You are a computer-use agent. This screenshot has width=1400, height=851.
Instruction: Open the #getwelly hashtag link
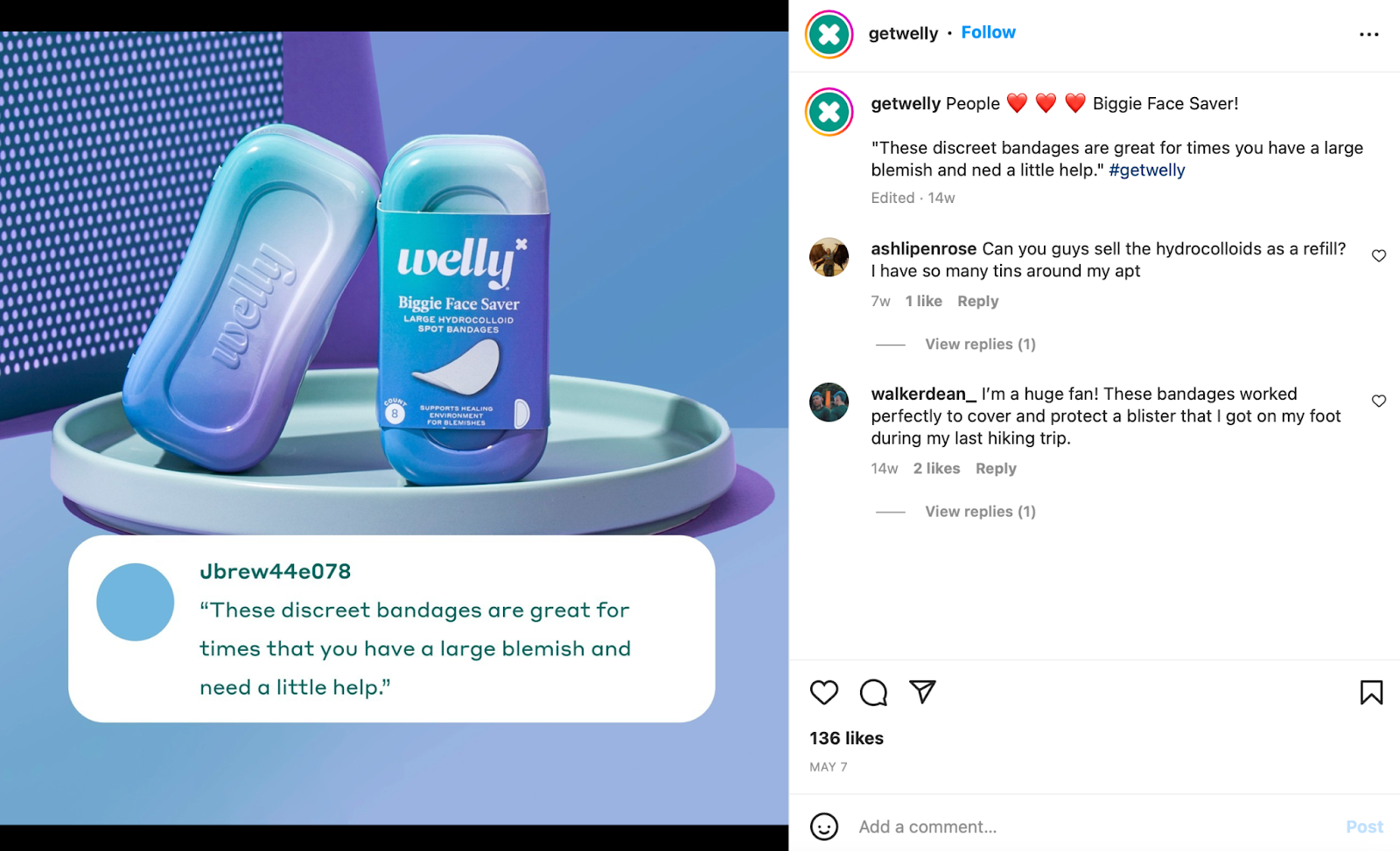pyautogui.click(x=1146, y=171)
